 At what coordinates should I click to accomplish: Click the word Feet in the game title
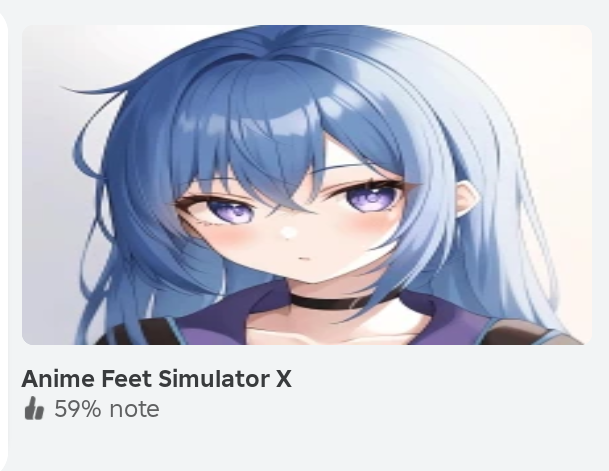pos(127,379)
